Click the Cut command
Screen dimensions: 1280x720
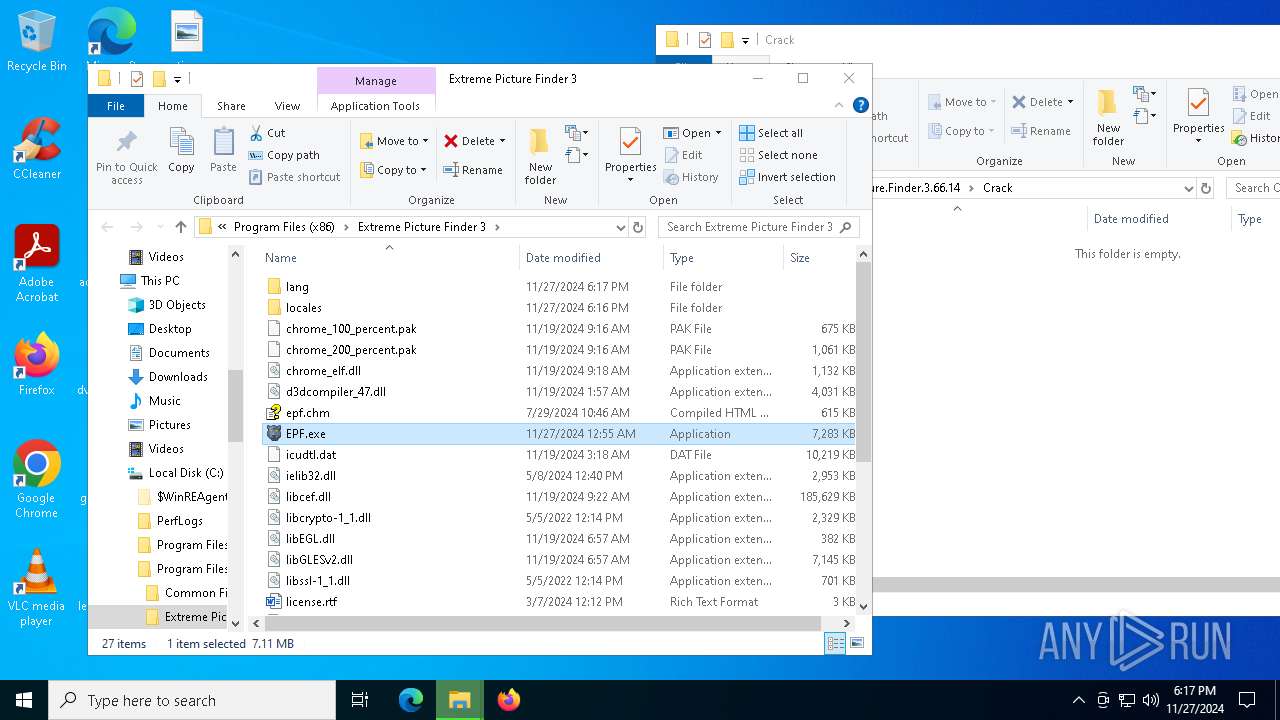[x=267, y=133]
